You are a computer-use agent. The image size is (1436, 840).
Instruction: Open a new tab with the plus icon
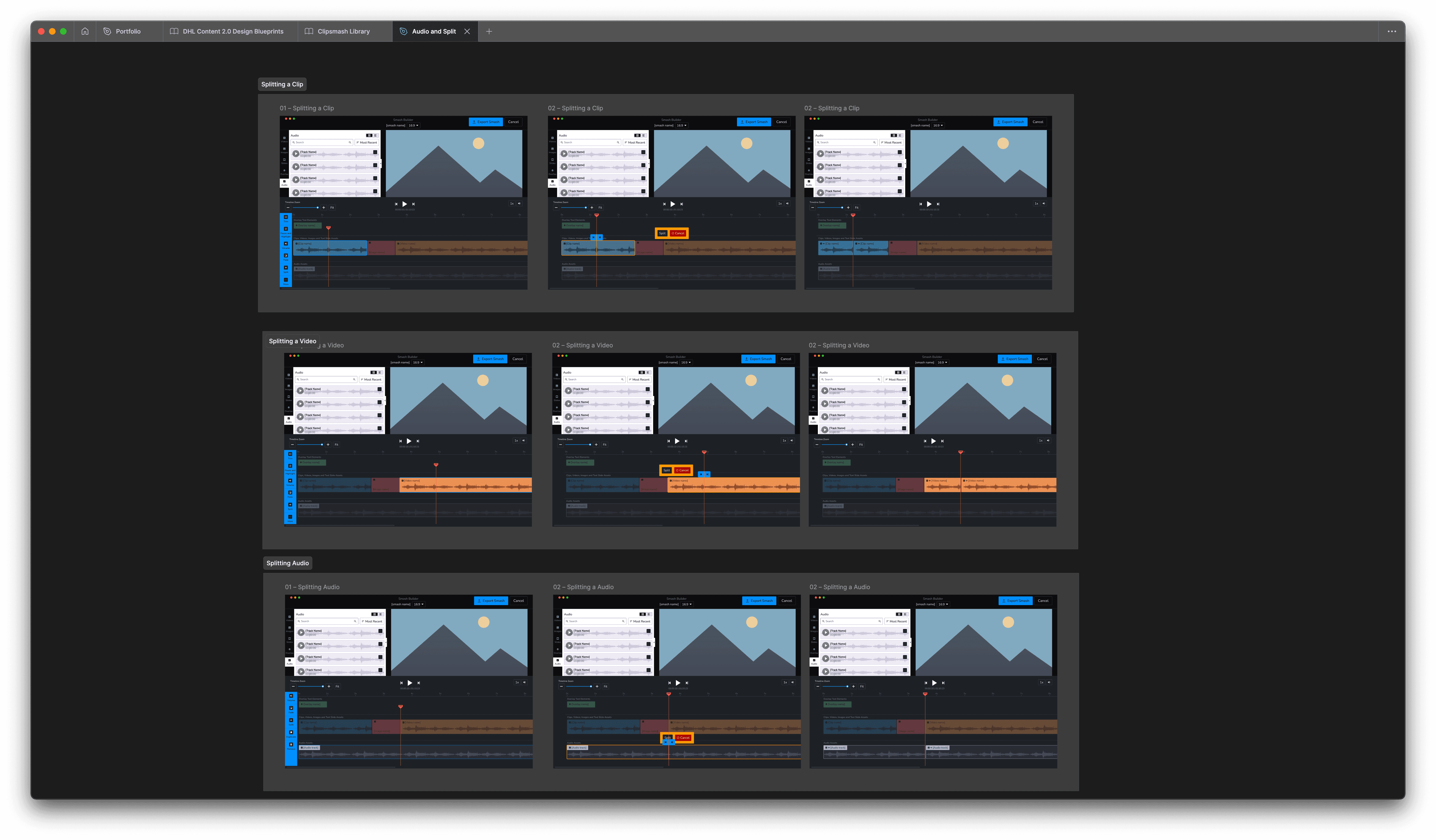tap(489, 31)
